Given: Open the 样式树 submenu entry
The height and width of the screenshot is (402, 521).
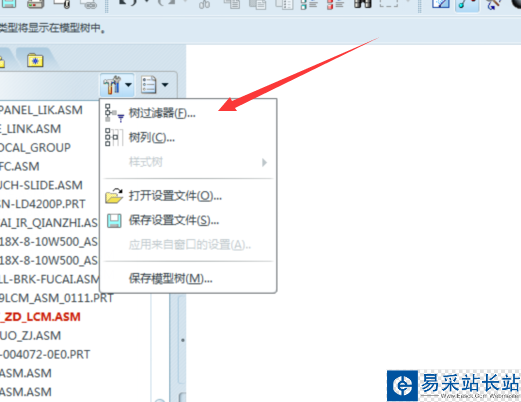Looking at the screenshot, I should (188, 162).
